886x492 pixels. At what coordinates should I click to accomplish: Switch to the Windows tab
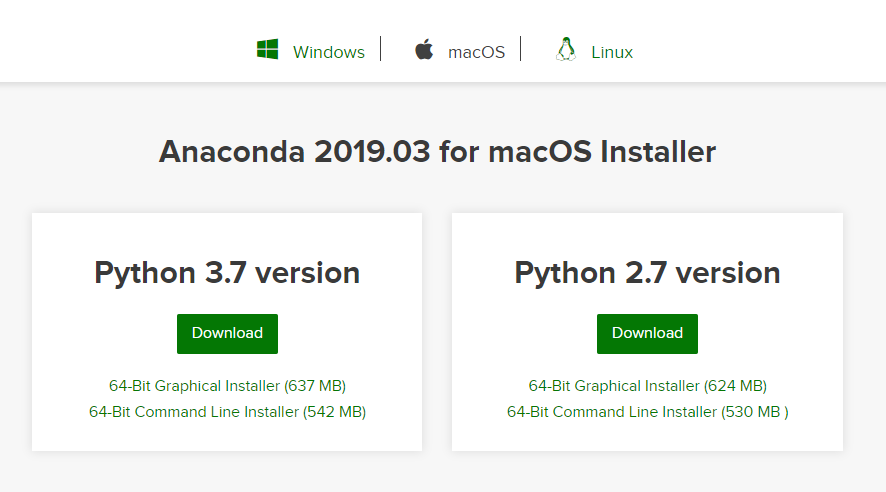[329, 52]
